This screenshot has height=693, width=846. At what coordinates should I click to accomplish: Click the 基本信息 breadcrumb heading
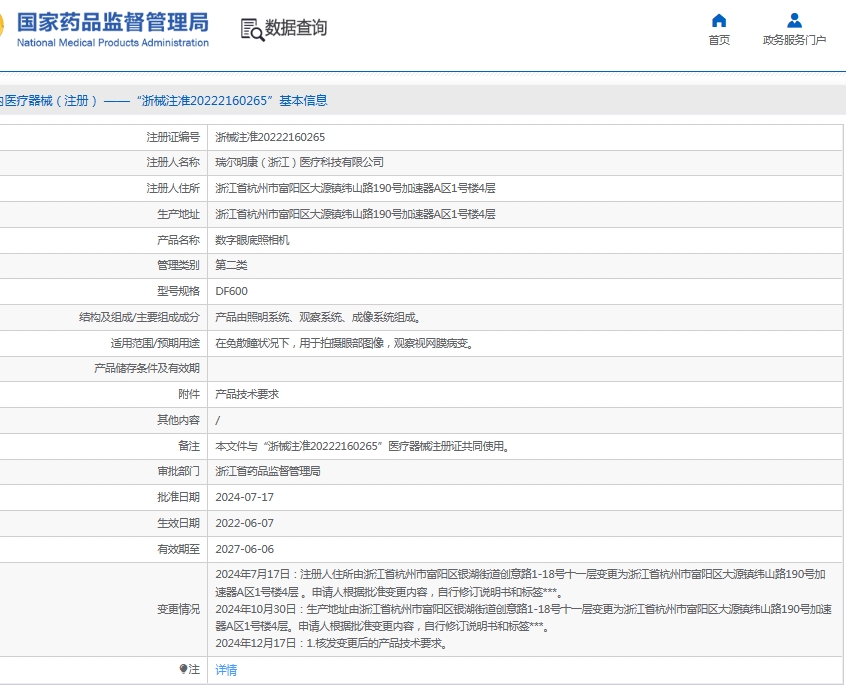point(303,100)
